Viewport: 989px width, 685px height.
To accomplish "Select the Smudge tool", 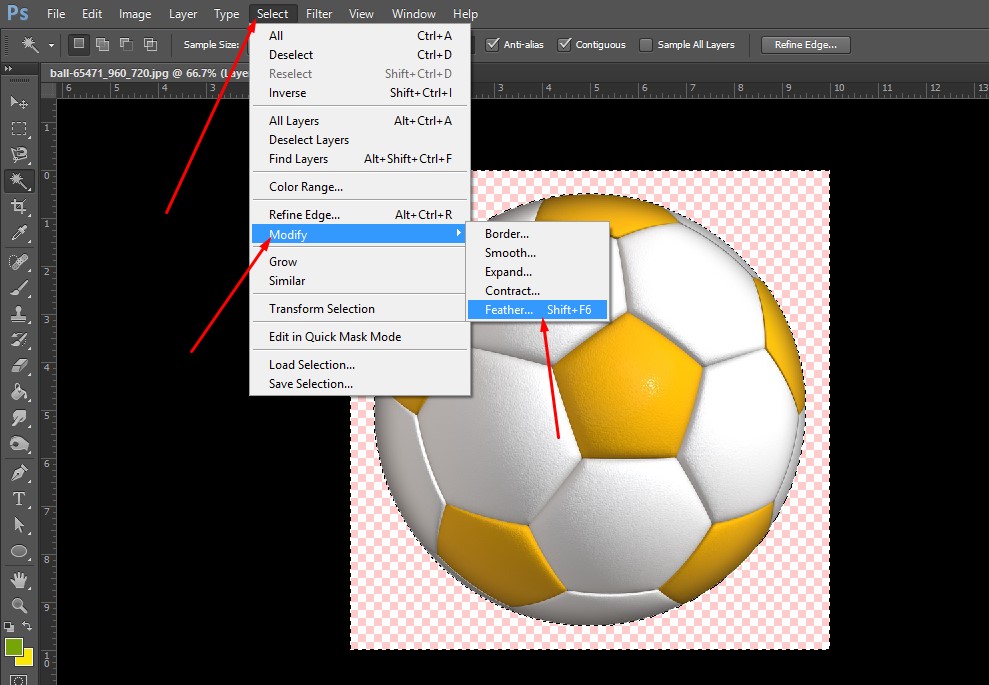I will click(19, 418).
